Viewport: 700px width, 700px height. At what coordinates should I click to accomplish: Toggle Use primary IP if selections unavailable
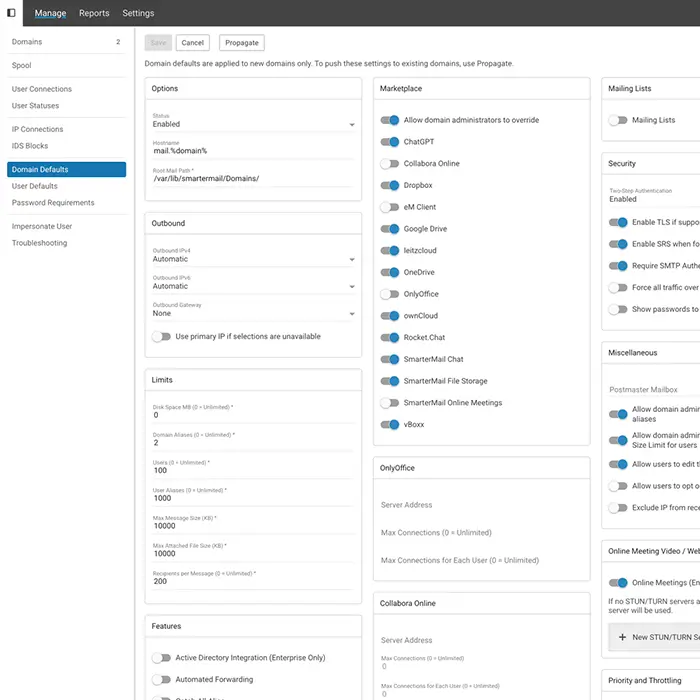click(x=162, y=336)
